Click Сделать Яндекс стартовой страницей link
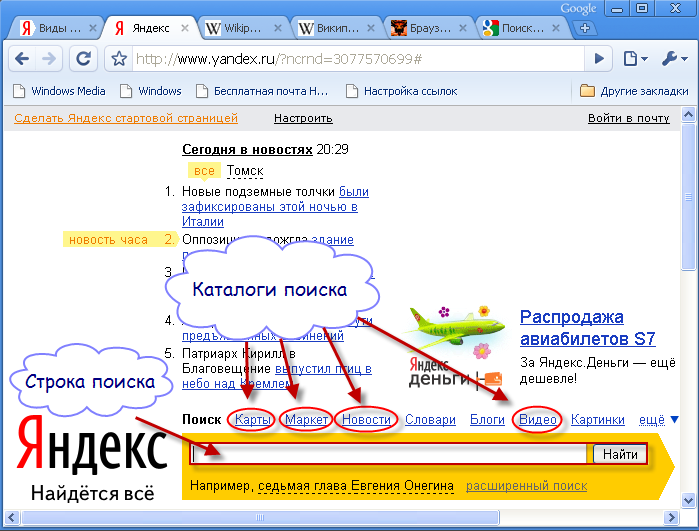Image resolution: width=699 pixels, height=531 pixels. point(126,118)
